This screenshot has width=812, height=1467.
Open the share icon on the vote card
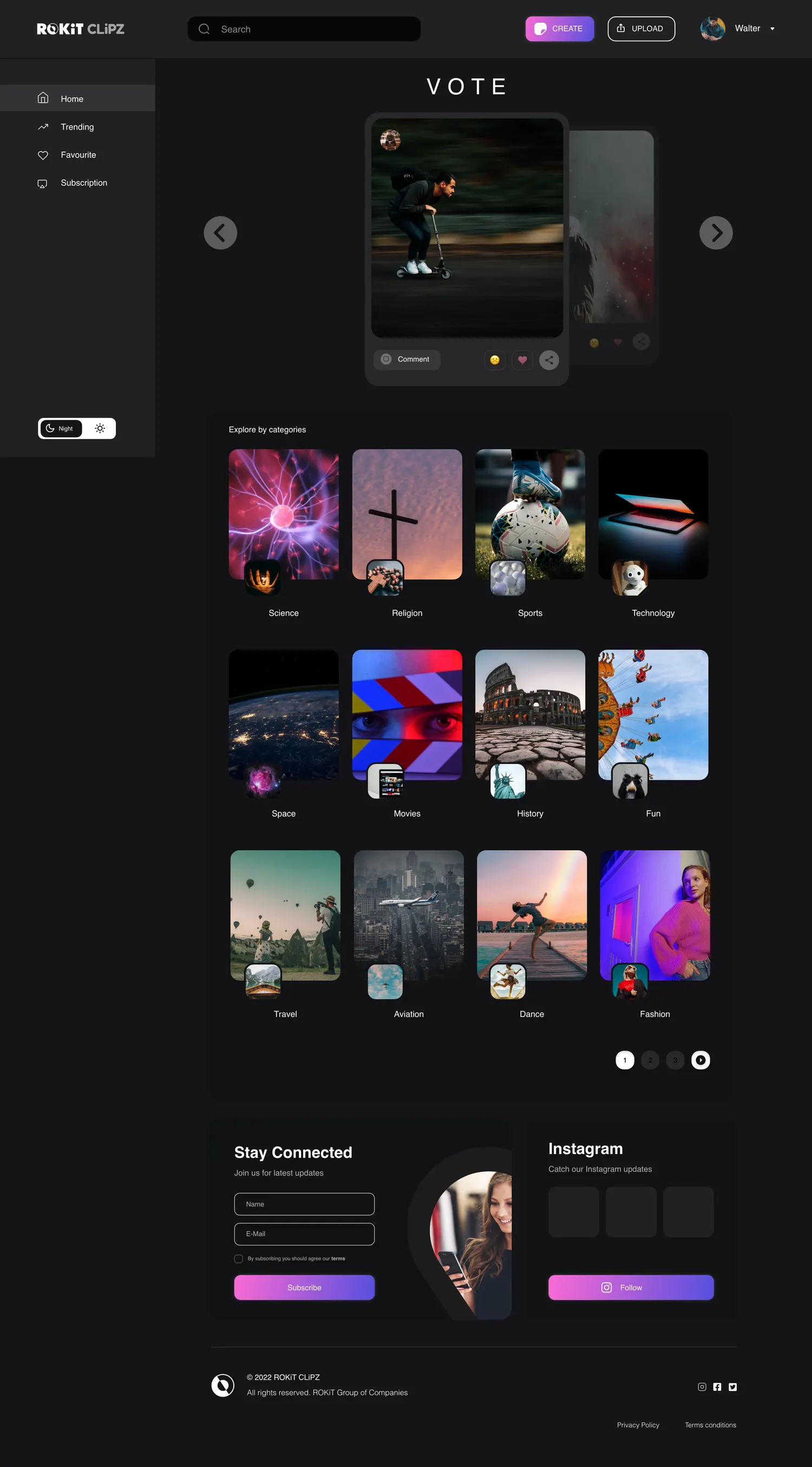(549, 360)
